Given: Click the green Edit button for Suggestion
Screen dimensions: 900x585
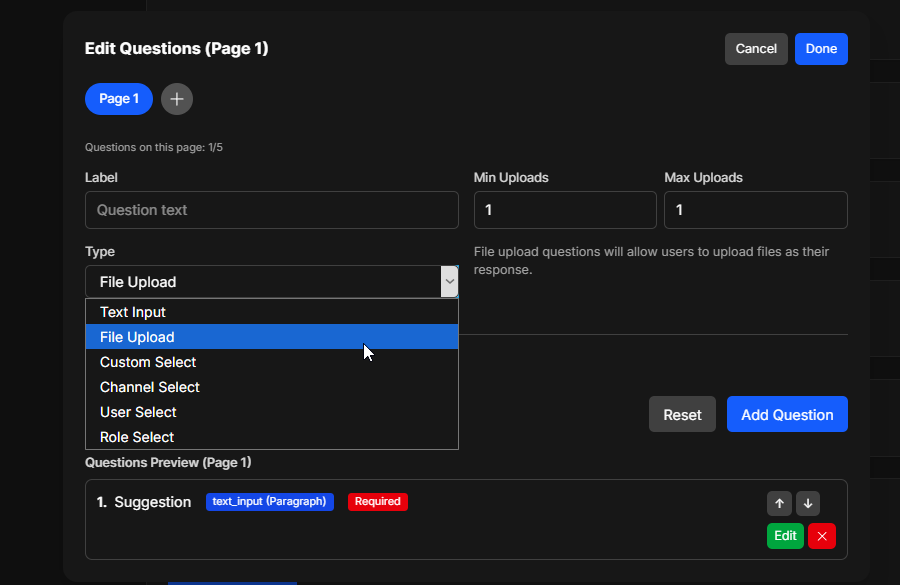Looking at the screenshot, I should click(x=785, y=536).
